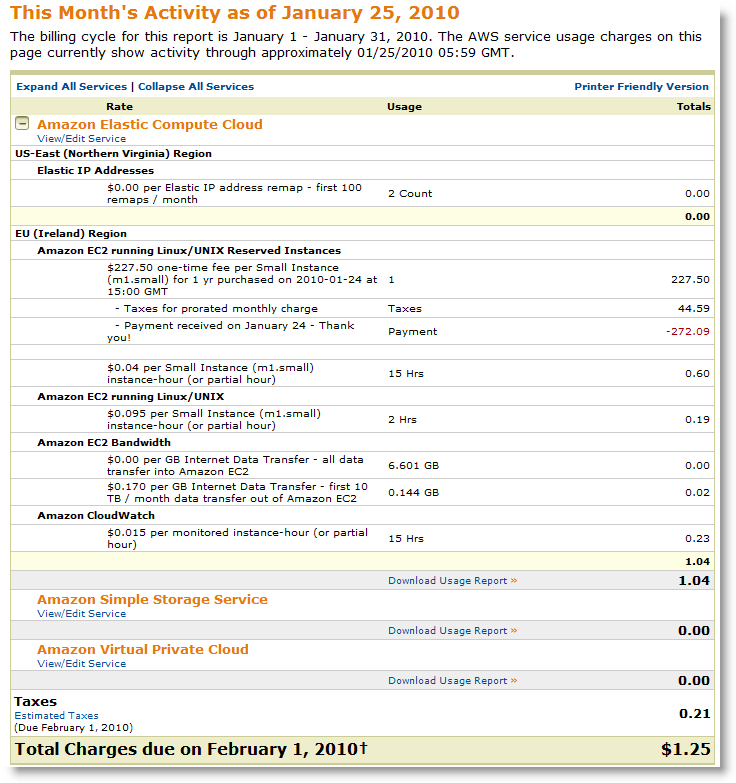736x783 pixels.
Task: Select the '0.144 GB' usage value
Action: 413,492
